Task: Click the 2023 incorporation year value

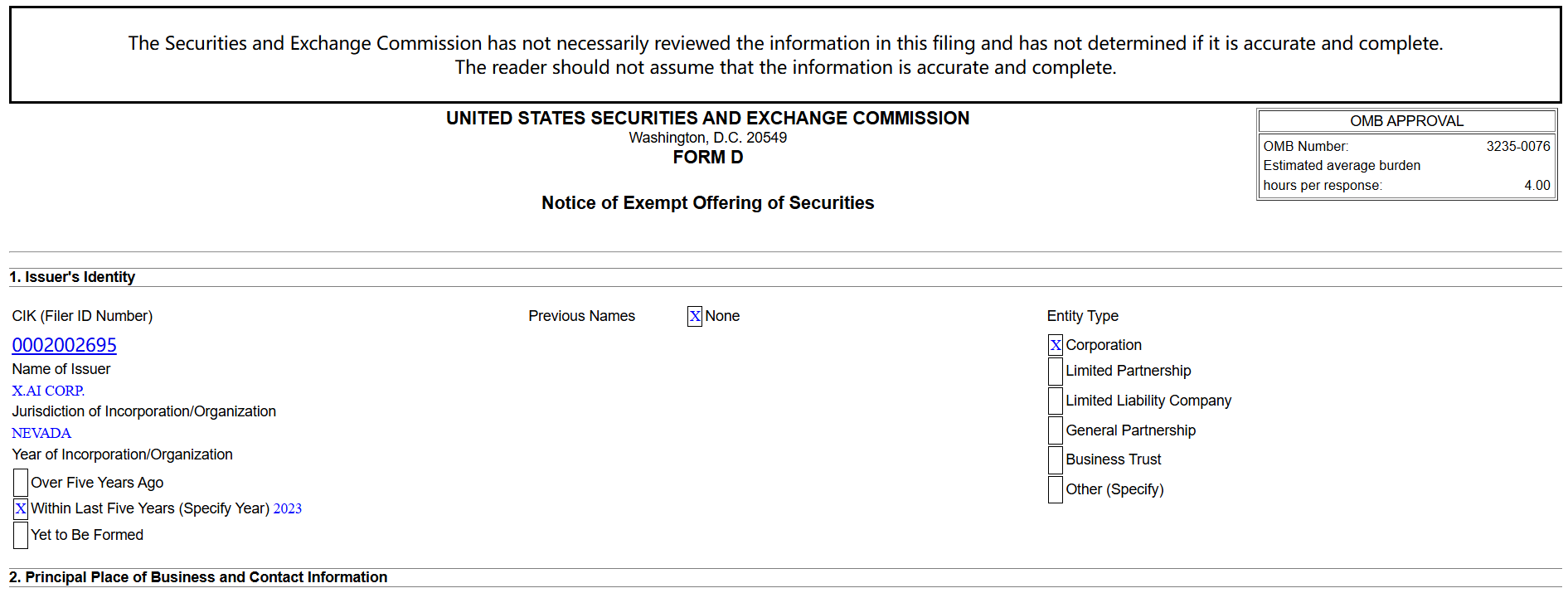Action: click(x=288, y=508)
